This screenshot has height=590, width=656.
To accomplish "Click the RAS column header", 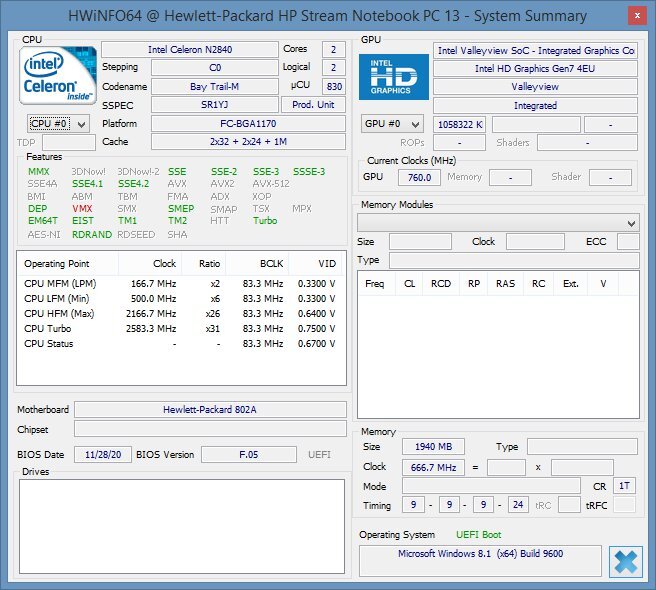I will (x=505, y=284).
